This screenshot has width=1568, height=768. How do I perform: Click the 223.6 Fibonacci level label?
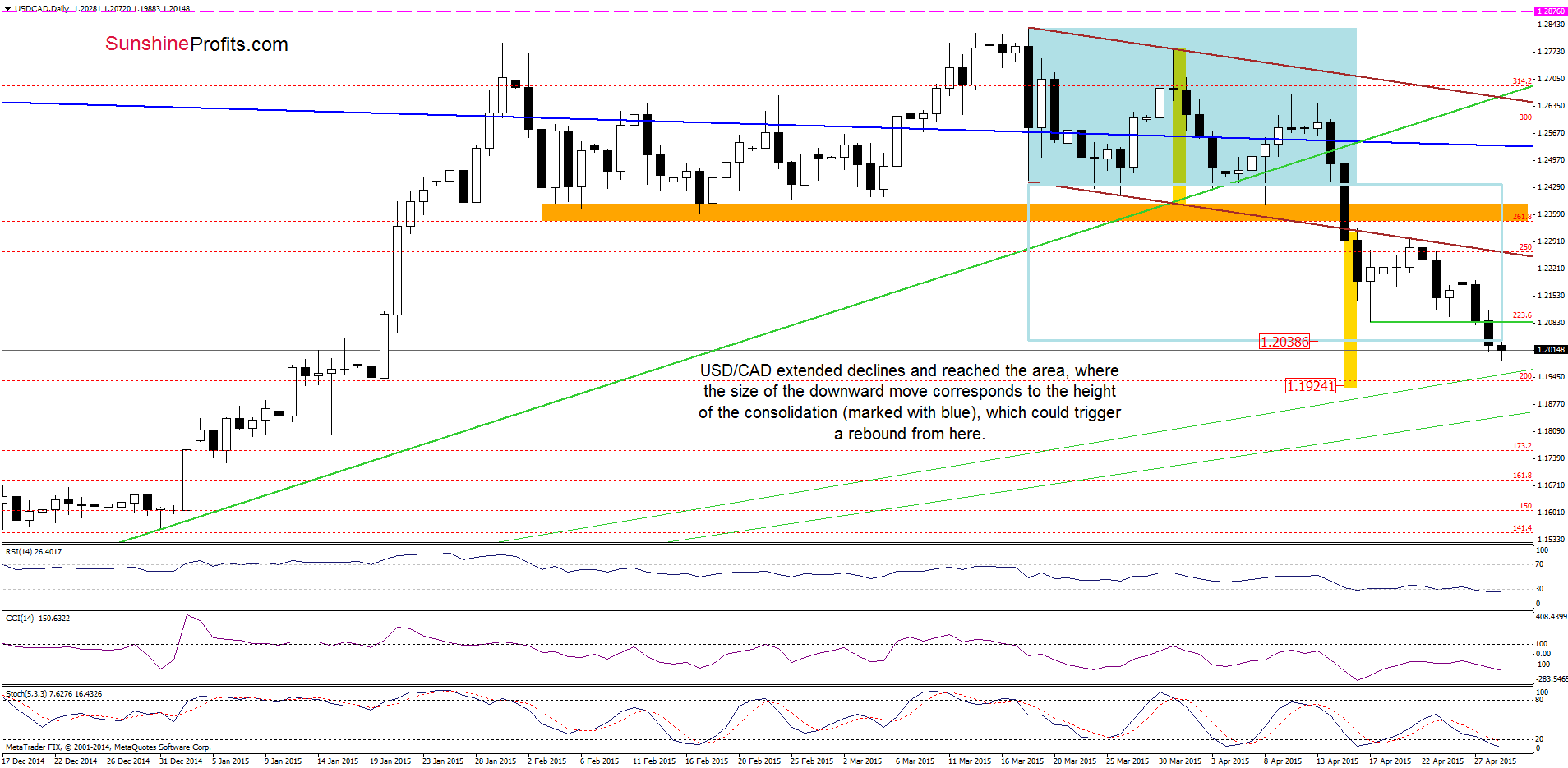coord(1522,315)
